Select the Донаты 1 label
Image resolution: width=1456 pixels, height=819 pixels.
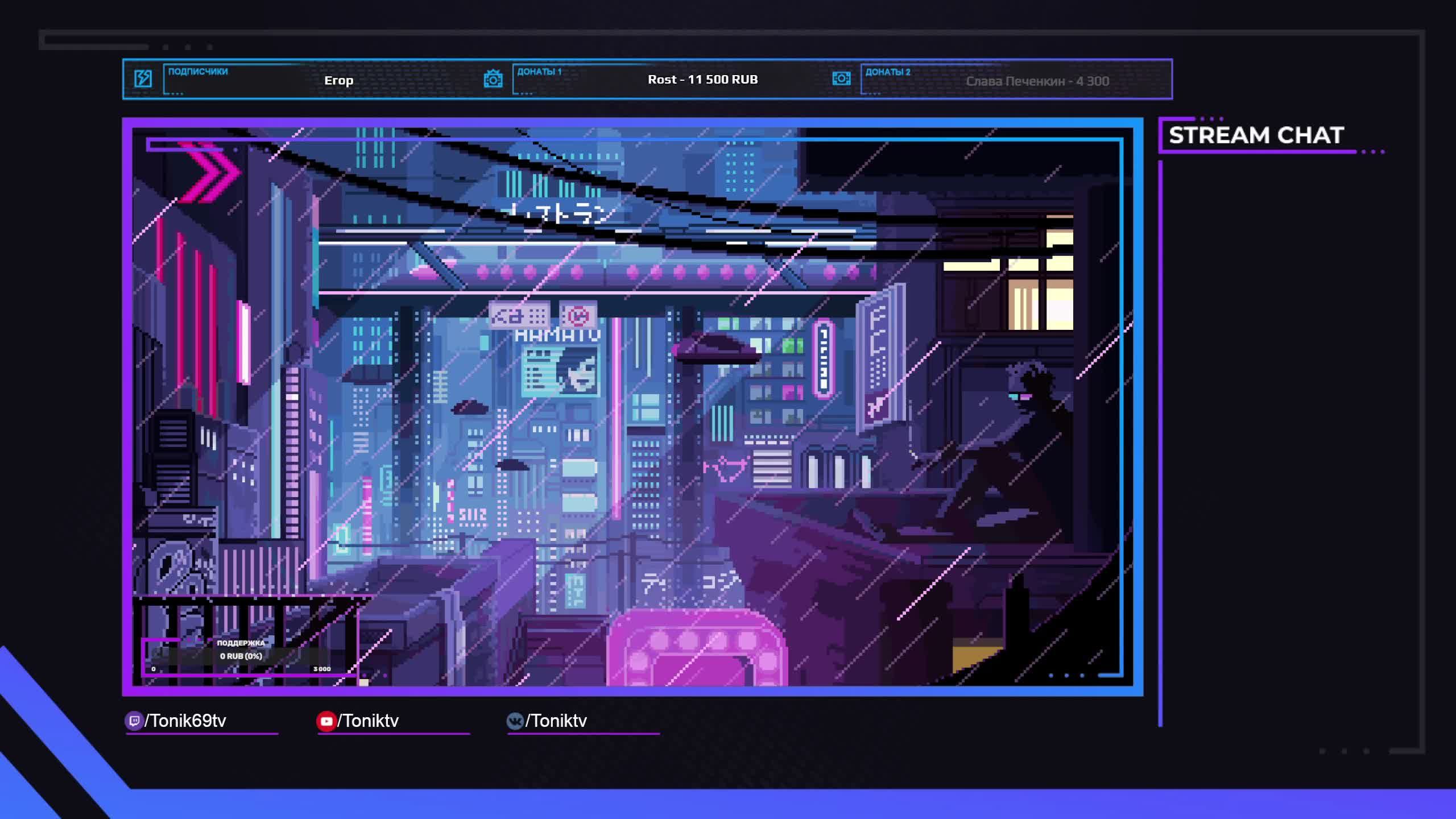pyautogui.click(x=539, y=72)
